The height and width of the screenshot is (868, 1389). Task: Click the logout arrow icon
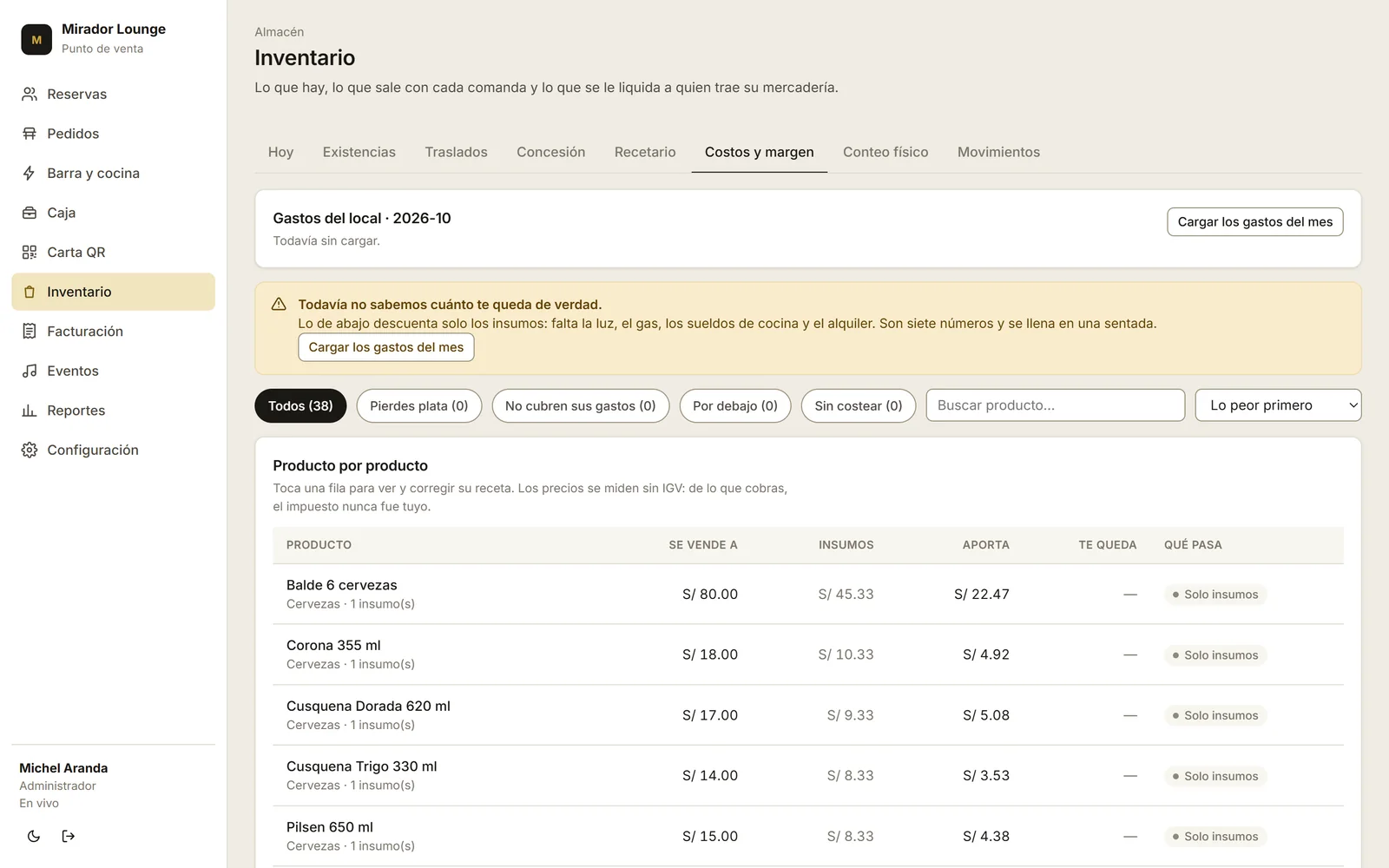[x=69, y=836]
